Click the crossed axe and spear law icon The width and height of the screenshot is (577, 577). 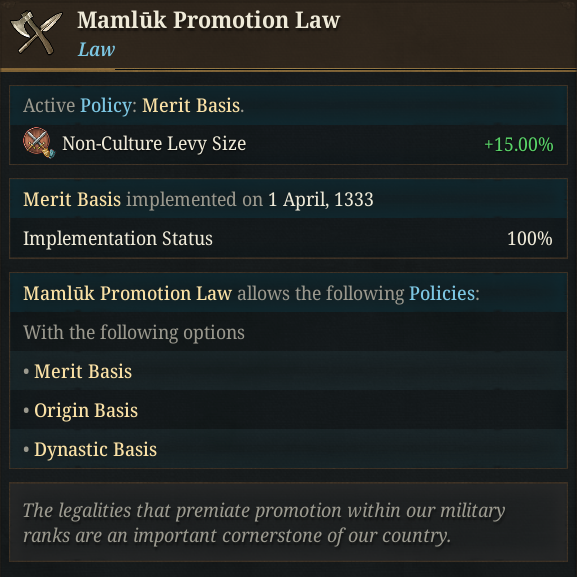click(x=36, y=33)
